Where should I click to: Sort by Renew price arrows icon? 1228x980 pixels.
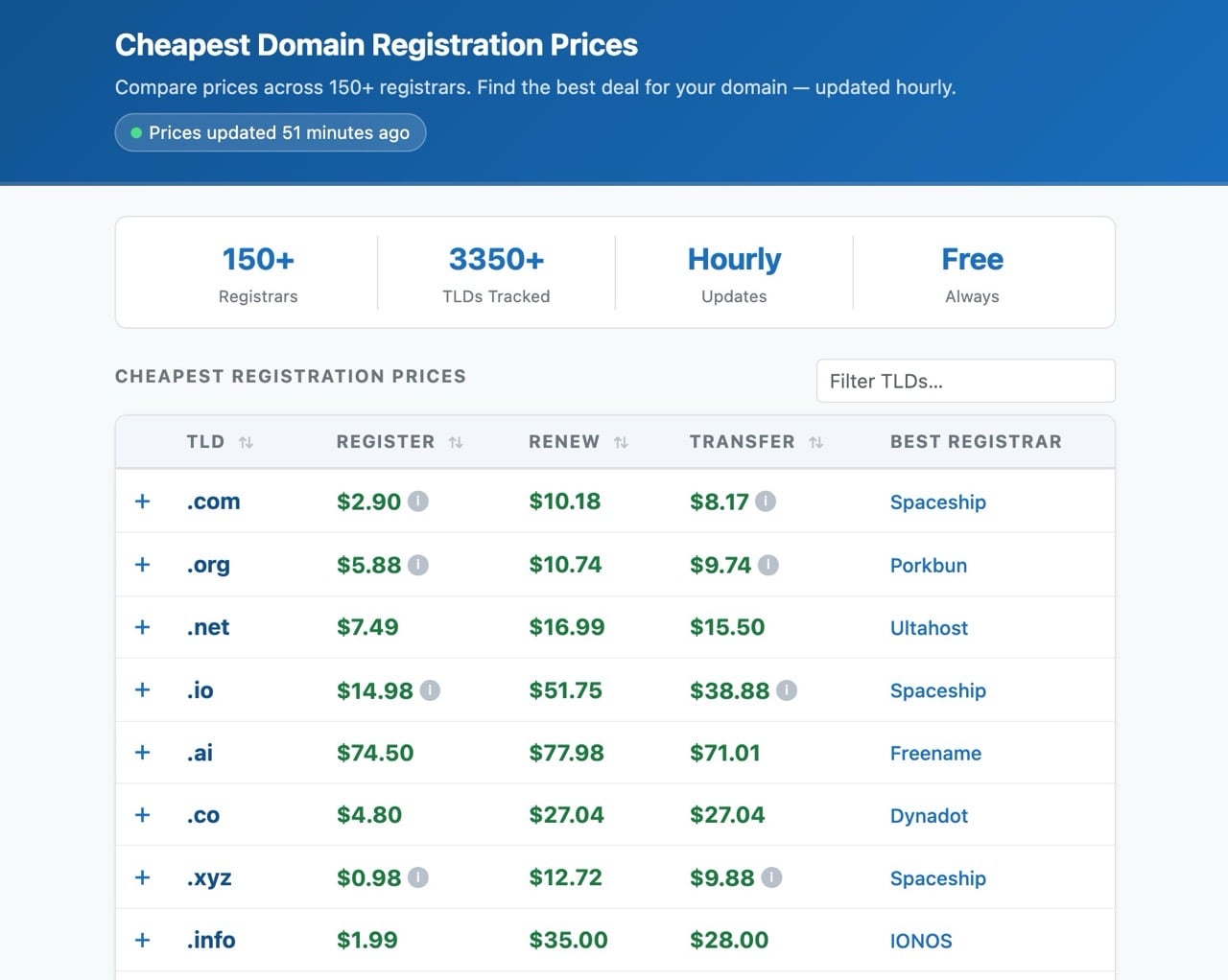621,442
